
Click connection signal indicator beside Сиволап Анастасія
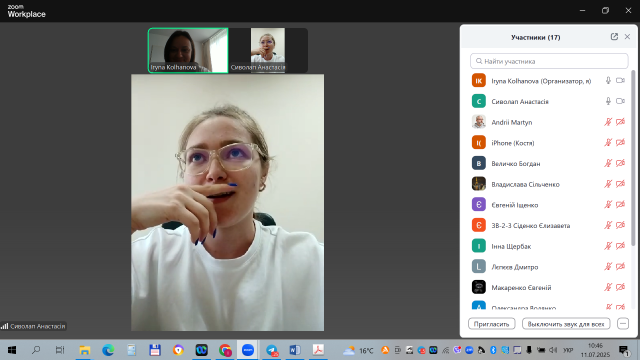[4, 326]
